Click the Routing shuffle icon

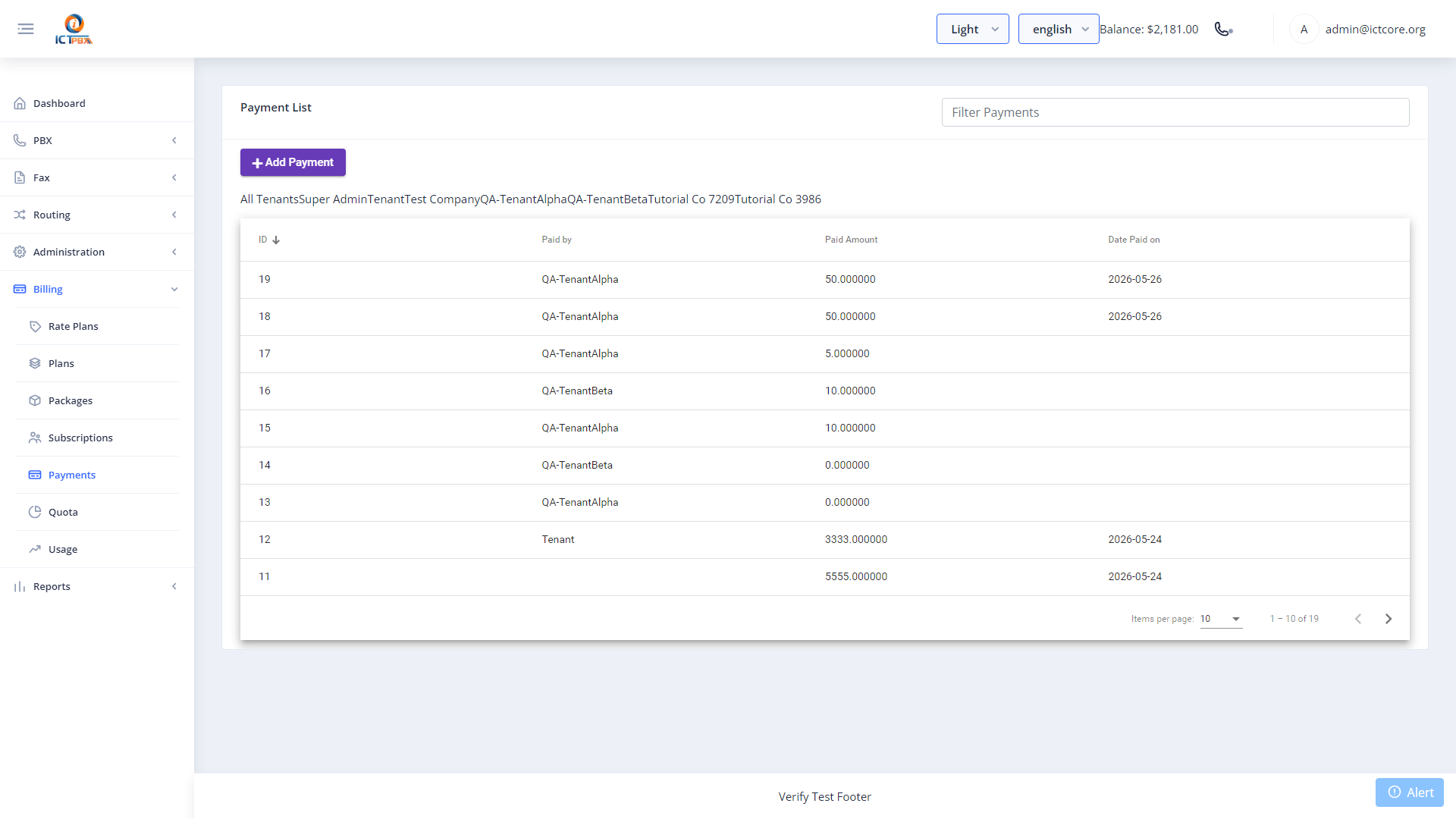click(20, 215)
